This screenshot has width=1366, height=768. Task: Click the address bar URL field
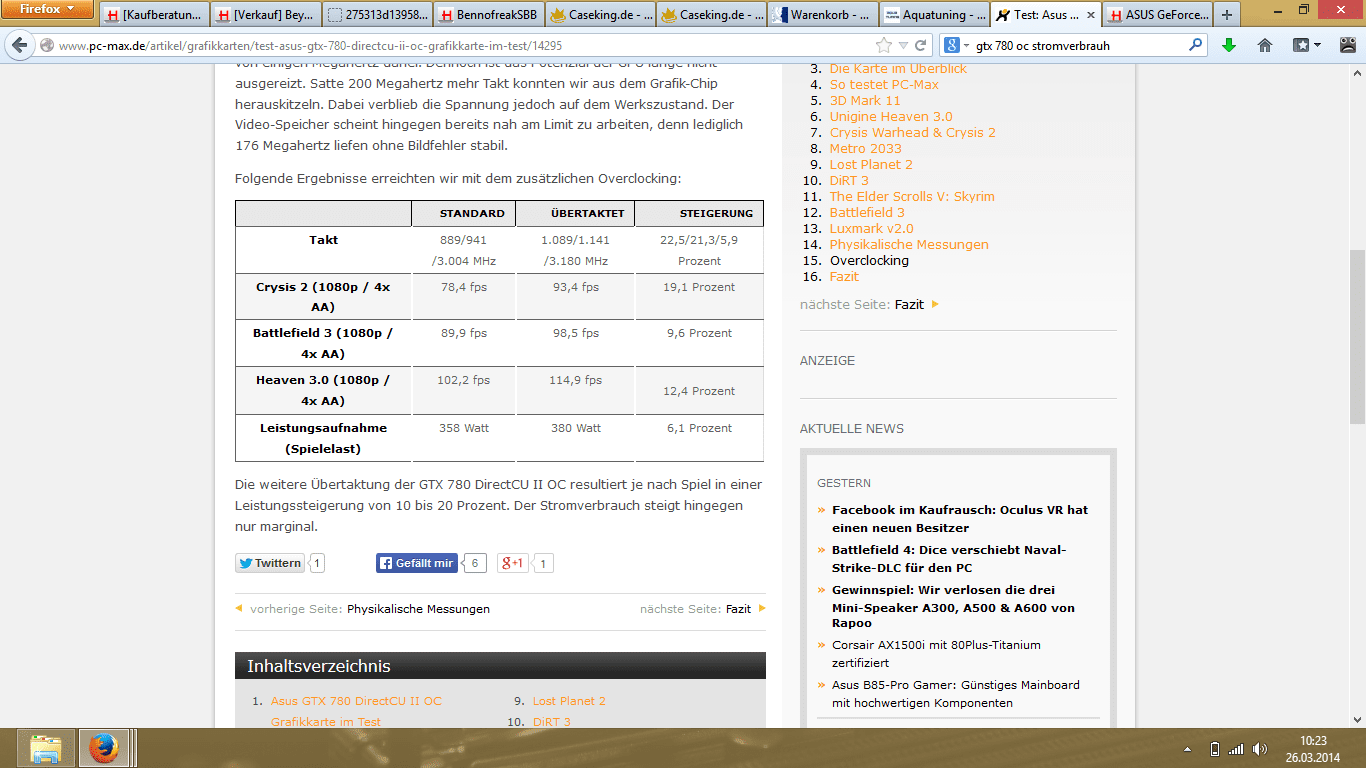coord(465,45)
